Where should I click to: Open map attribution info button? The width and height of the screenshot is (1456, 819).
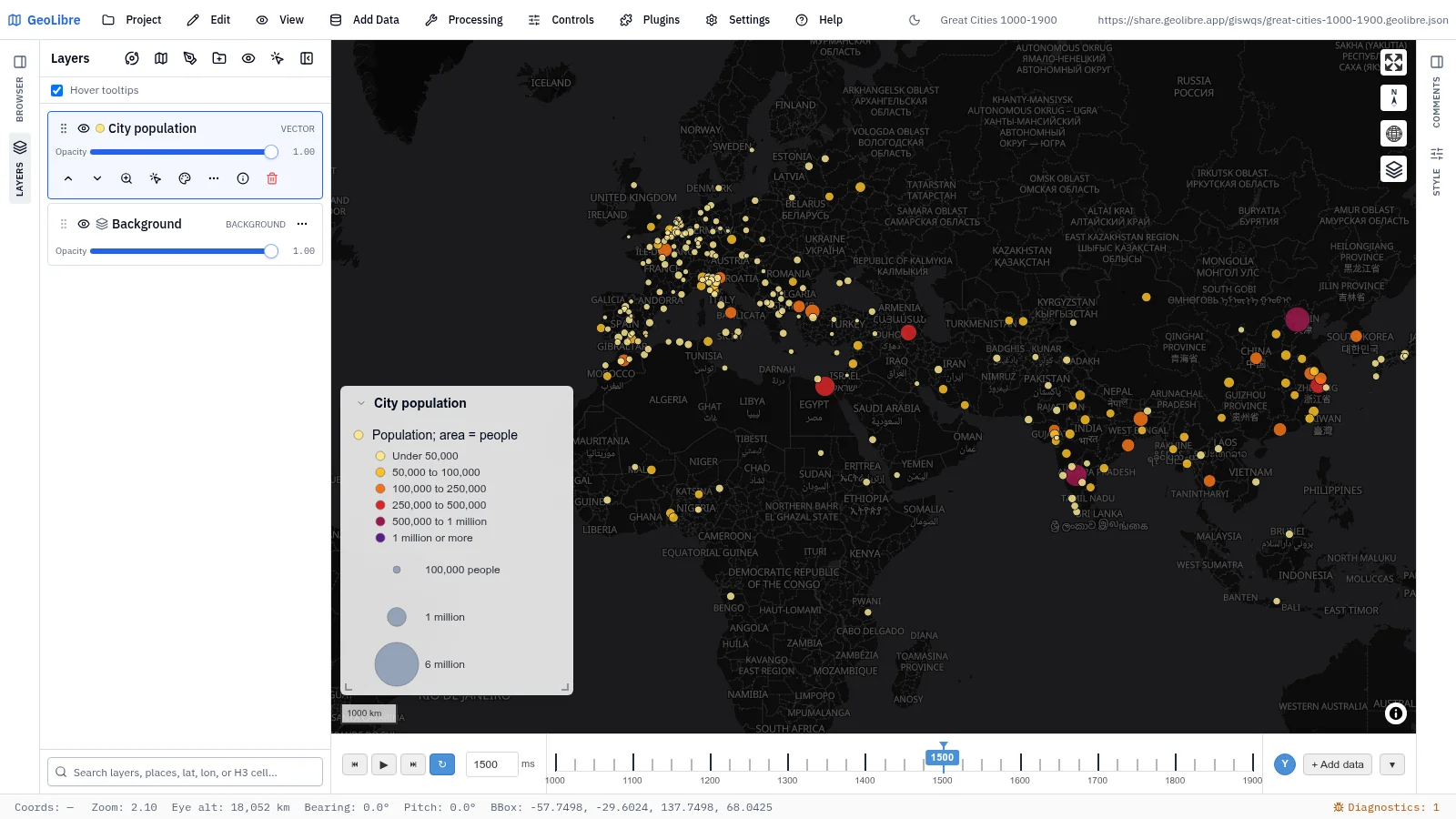coord(1395,713)
